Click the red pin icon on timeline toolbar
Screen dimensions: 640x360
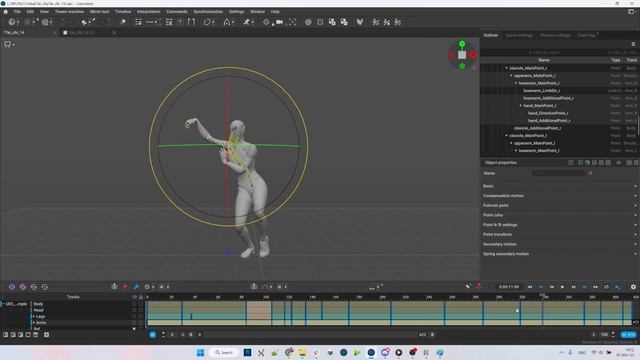tap(125, 287)
